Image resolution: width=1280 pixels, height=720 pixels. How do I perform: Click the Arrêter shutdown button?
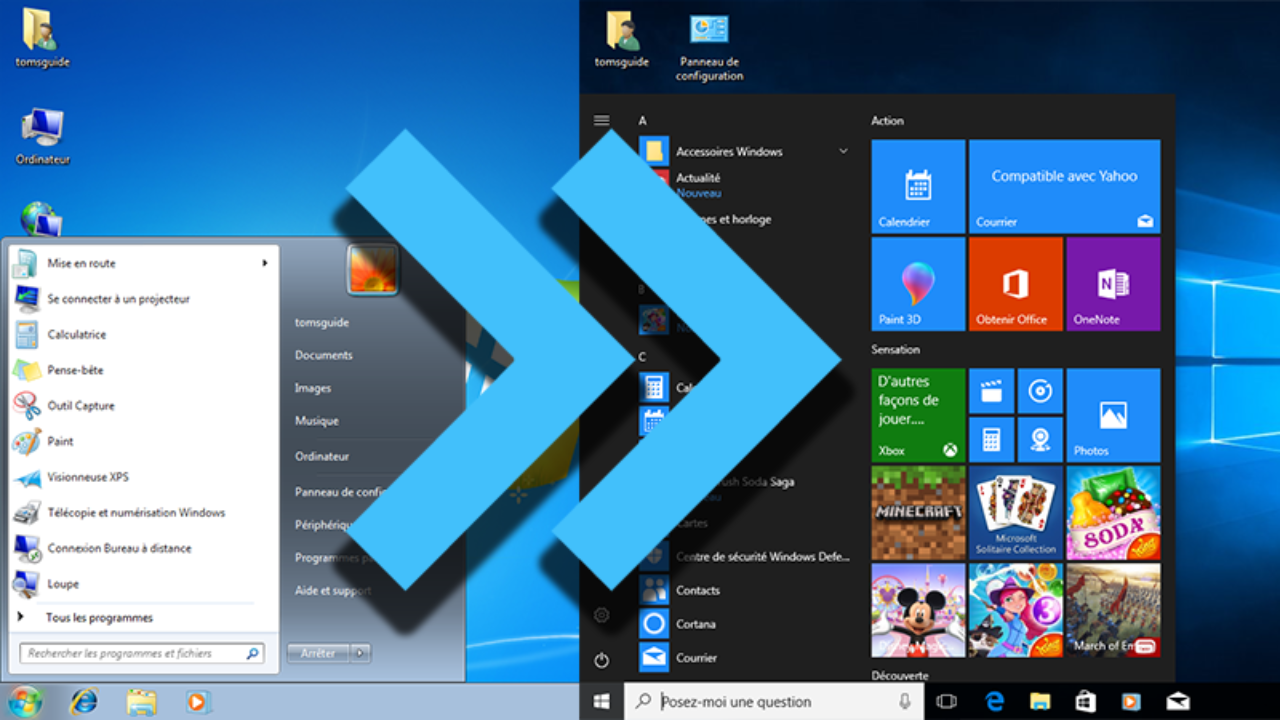(318, 653)
